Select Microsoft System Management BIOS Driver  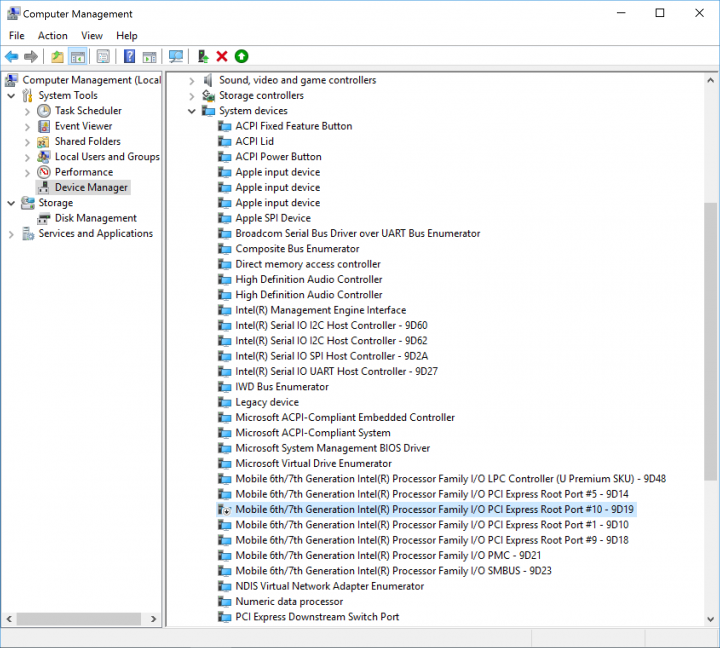click(x=332, y=448)
